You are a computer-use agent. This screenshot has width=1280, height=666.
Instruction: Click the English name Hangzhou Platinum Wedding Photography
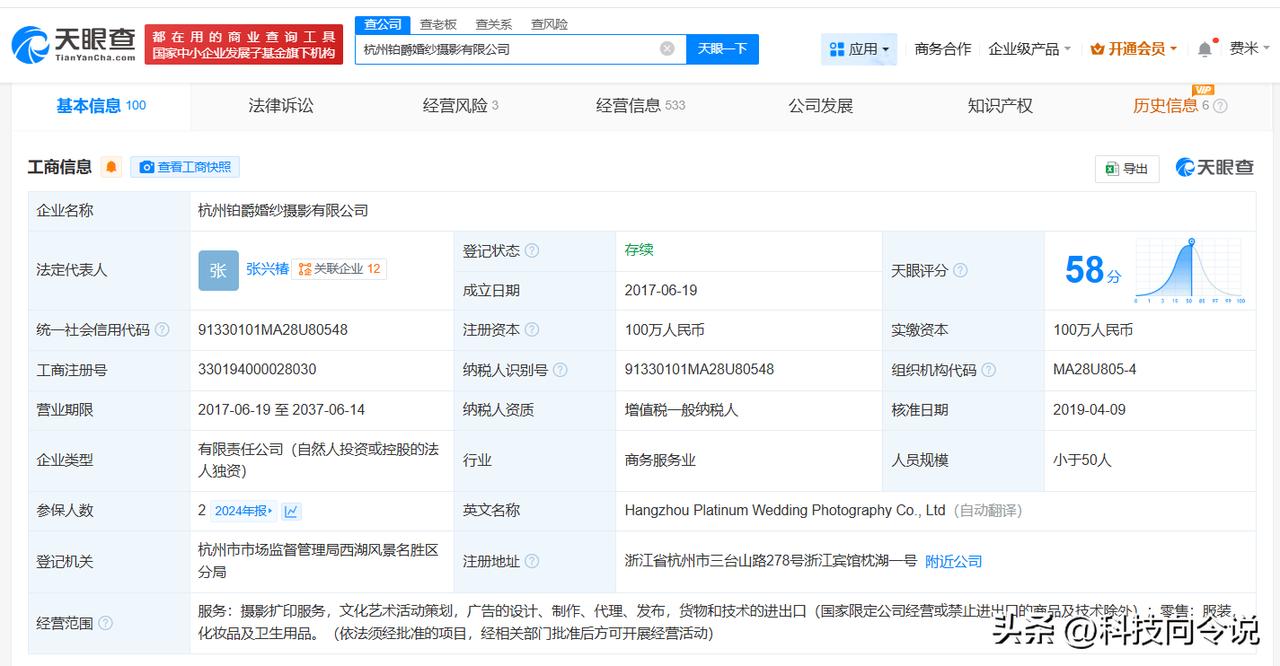[785, 511]
